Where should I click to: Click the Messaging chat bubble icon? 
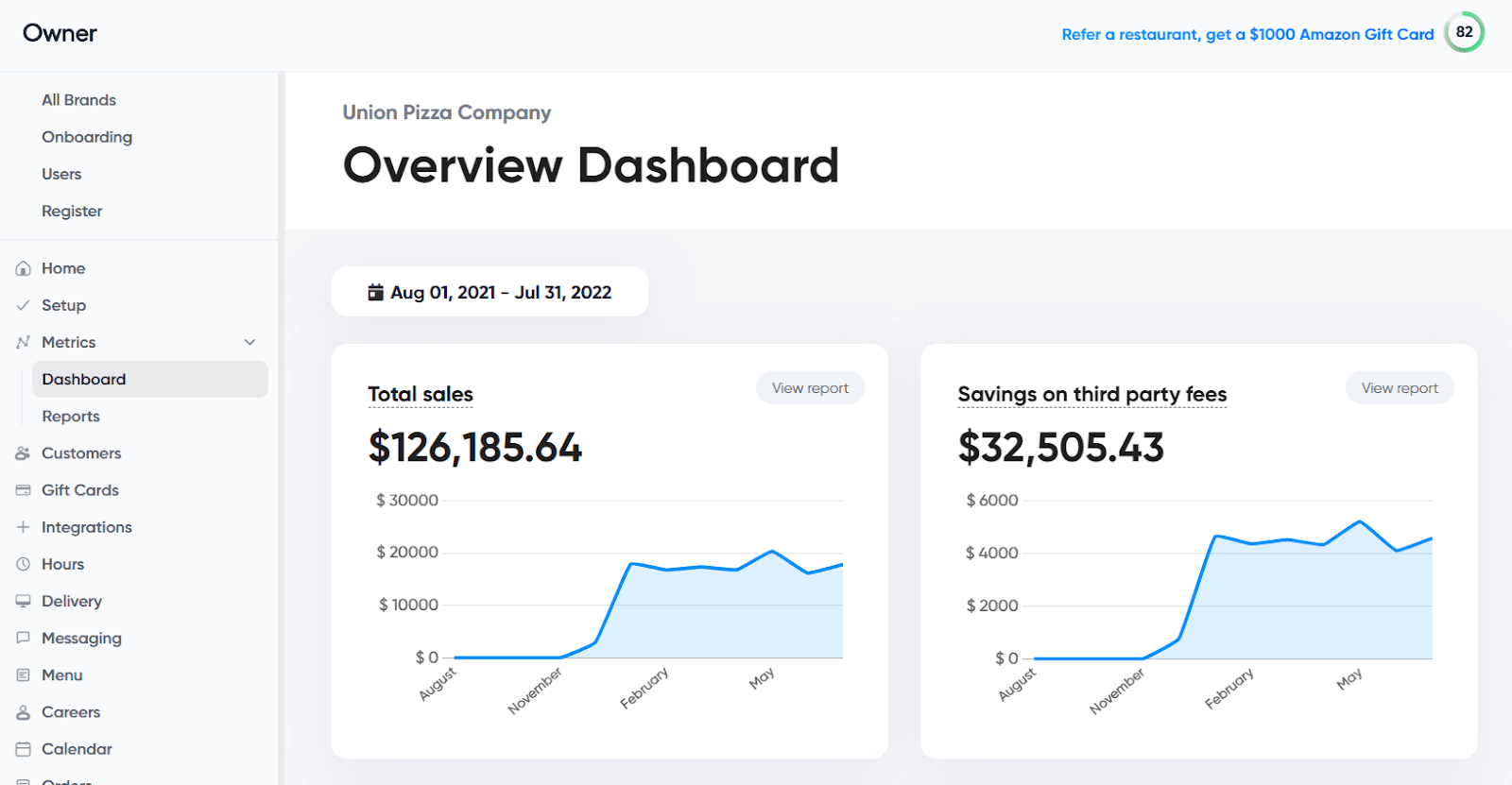[x=24, y=638]
